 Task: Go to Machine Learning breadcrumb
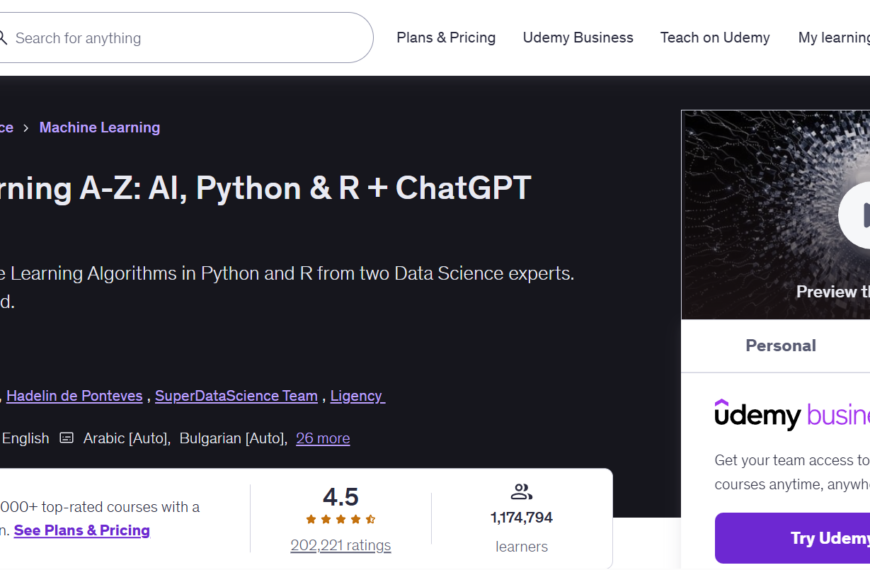pyautogui.click(x=99, y=128)
